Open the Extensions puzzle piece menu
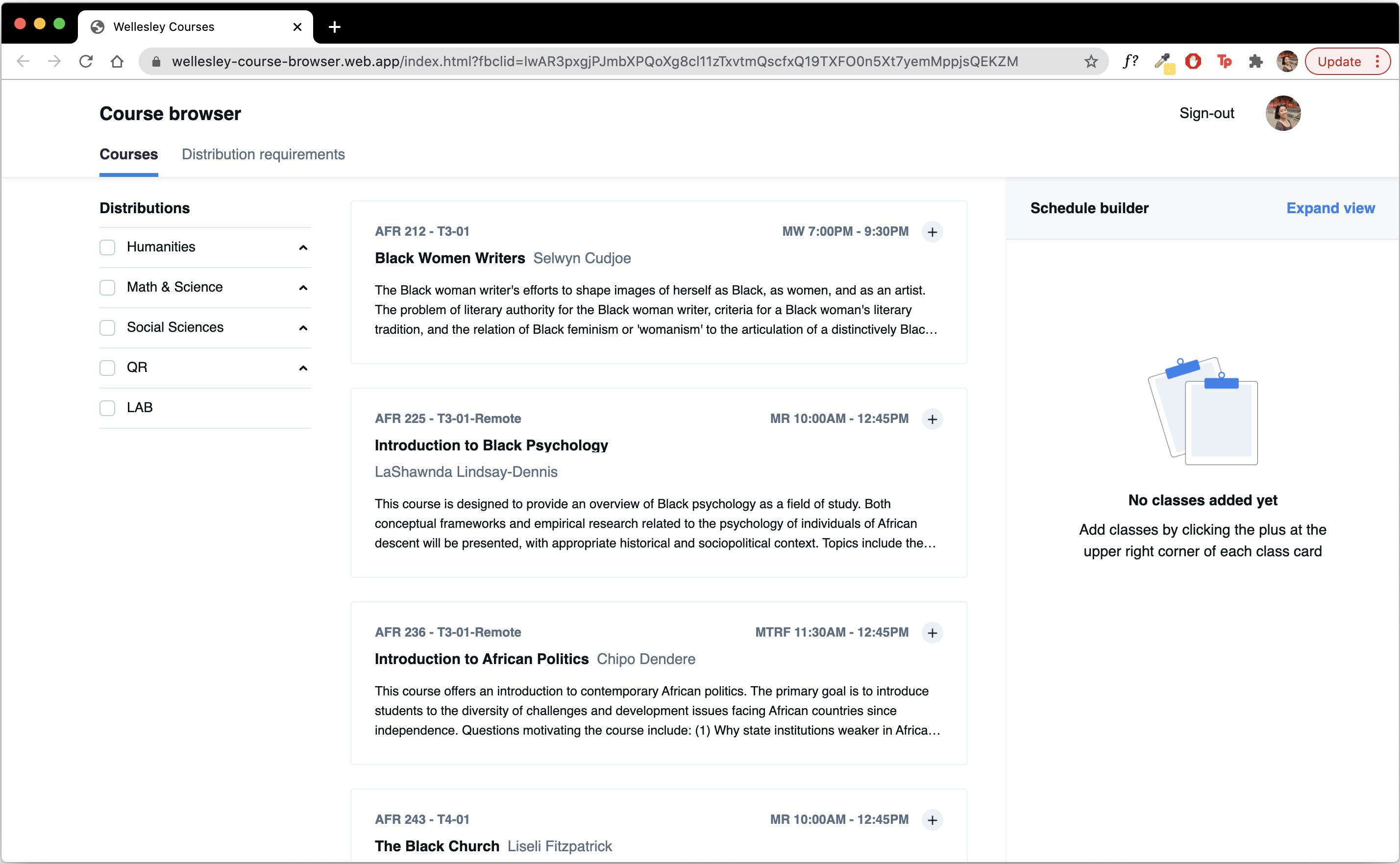 (1255, 61)
